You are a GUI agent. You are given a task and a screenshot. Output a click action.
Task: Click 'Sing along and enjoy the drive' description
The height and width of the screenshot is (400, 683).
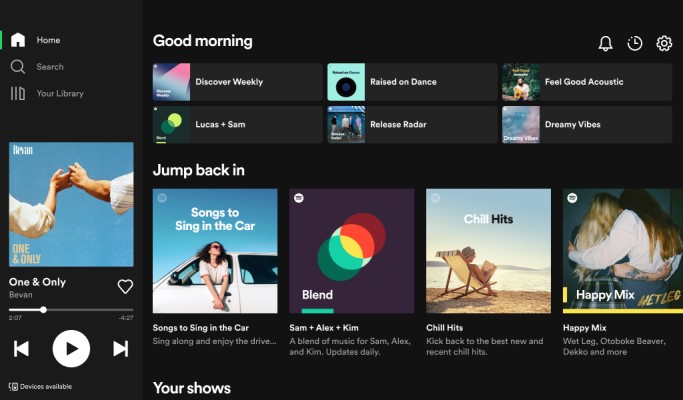click(215, 341)
